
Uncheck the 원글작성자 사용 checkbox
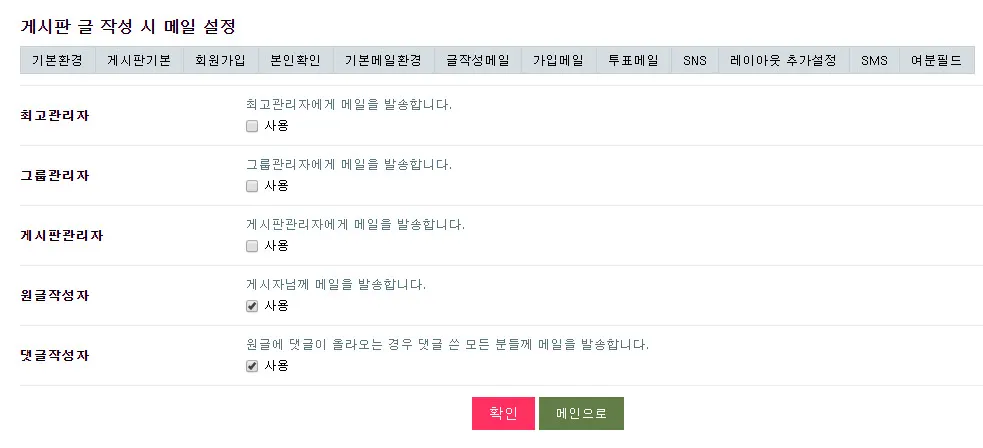tap(252, 306)
